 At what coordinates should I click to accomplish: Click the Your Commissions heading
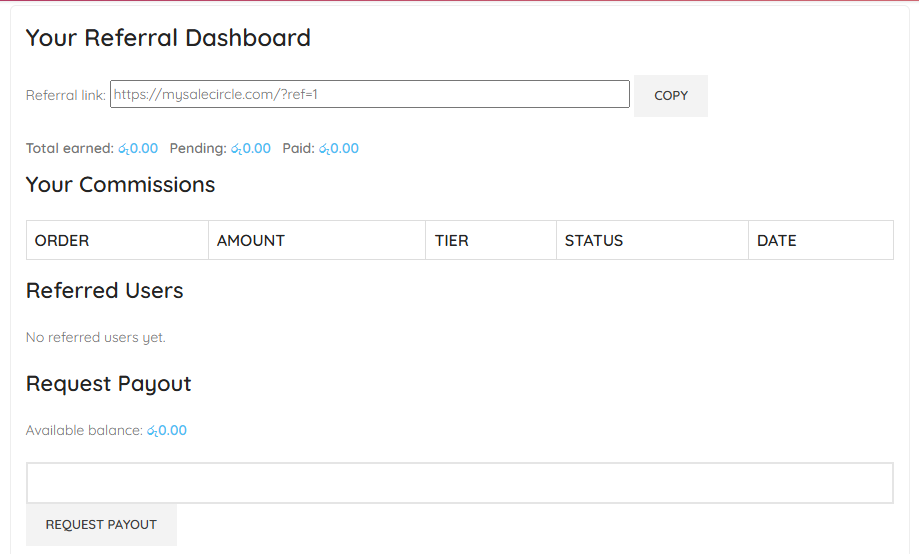[x=120, y=185]
